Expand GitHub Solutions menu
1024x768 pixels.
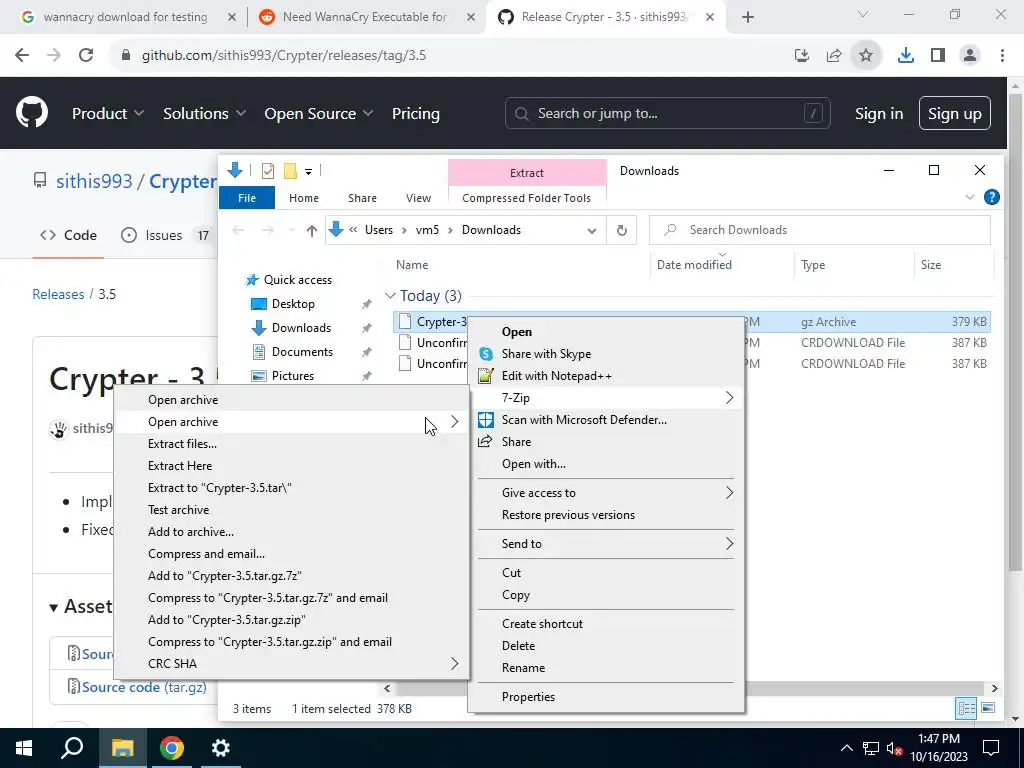204,114
